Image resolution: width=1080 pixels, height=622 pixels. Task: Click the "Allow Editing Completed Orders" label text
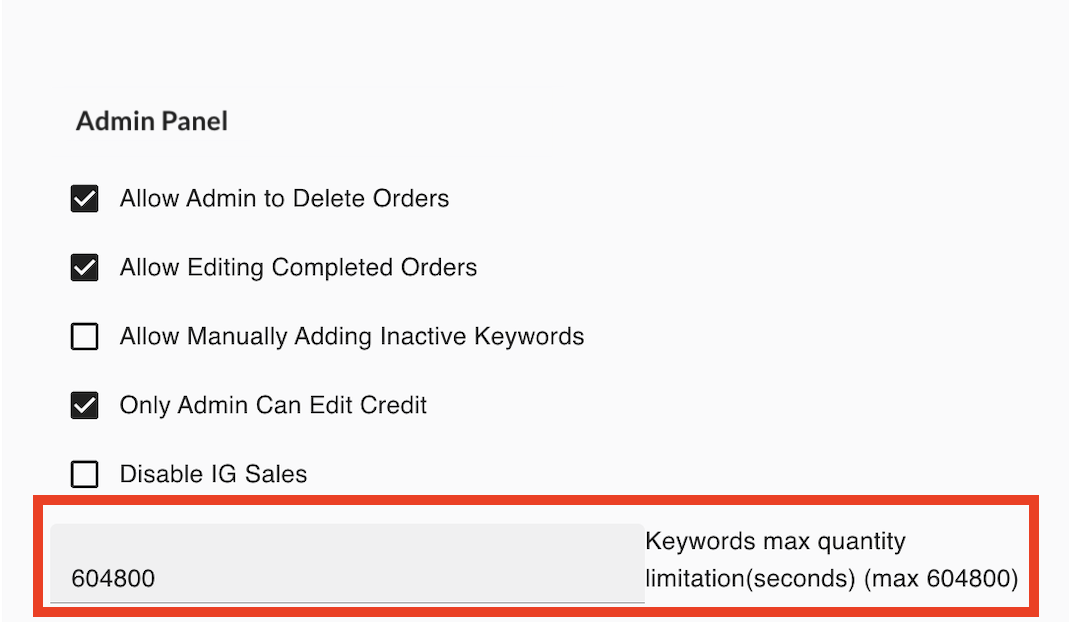click(x=298, y=267)
